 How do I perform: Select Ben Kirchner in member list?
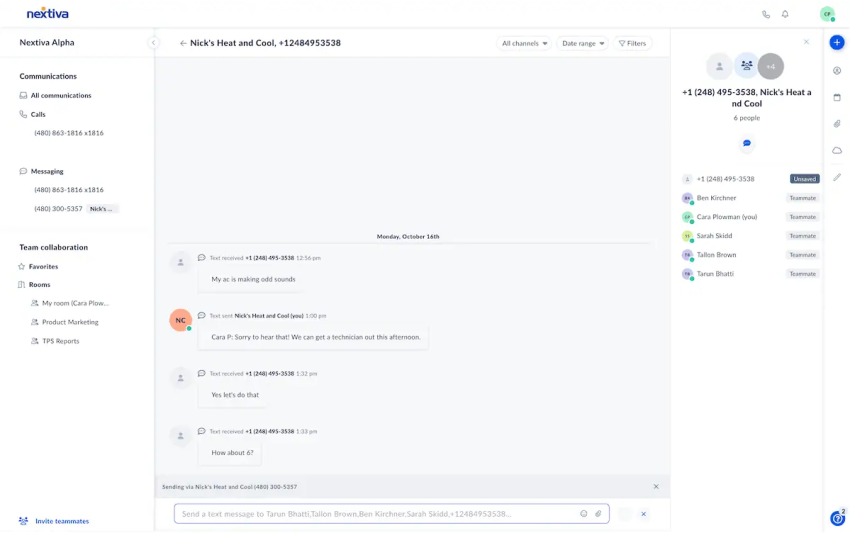(716, 198)
